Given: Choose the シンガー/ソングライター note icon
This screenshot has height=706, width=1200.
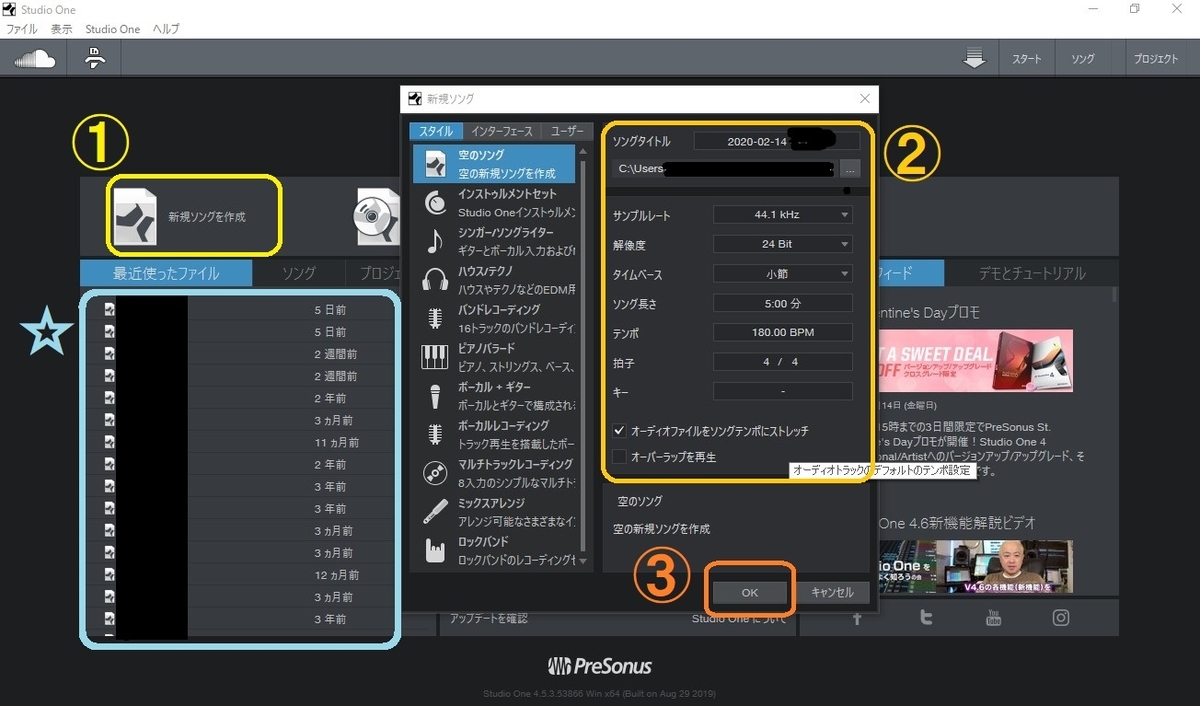Looking at the screenshot, I should [435, 241].
